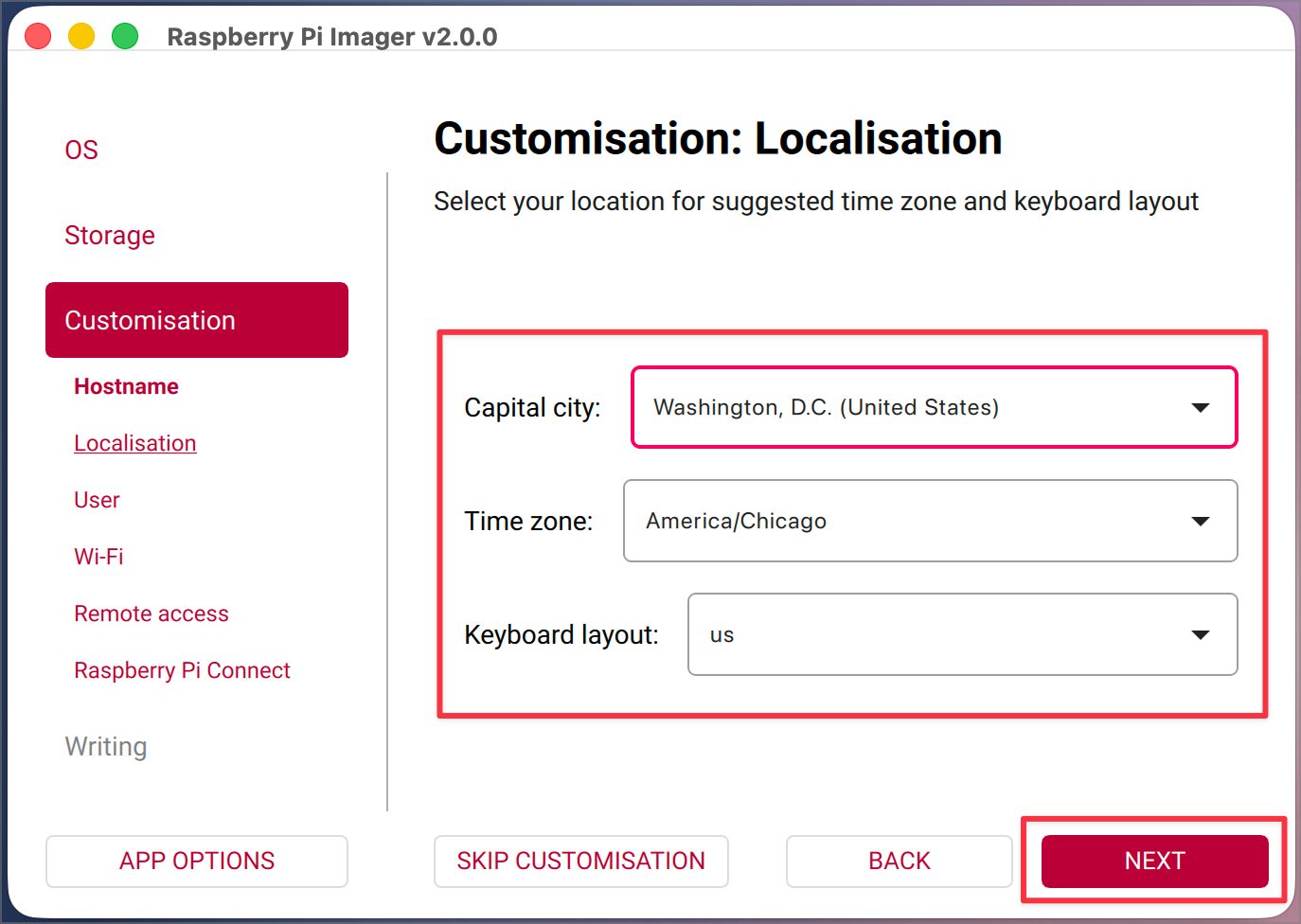Proceed with the NEXT button
Screen dimensions: 1301x924
[1154, 861]
